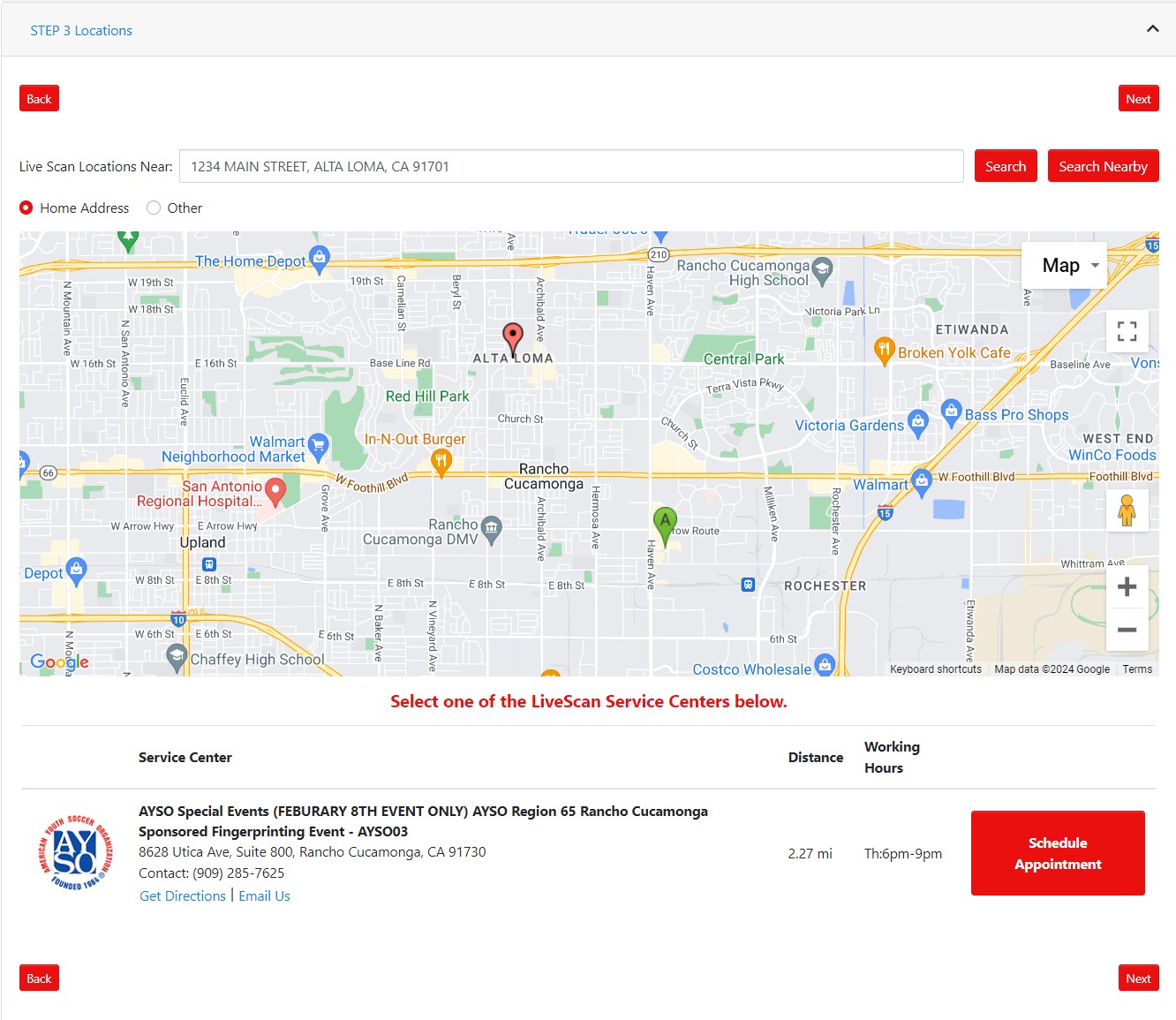This screenshot has height=1020, width=1176.
Task: Select the Home Address radio option
Action: click(26, 208)
